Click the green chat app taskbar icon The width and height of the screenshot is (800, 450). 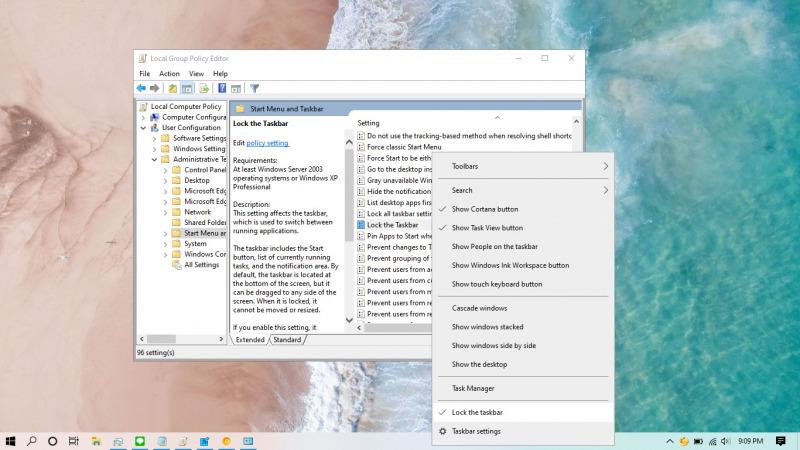(140, 441)
